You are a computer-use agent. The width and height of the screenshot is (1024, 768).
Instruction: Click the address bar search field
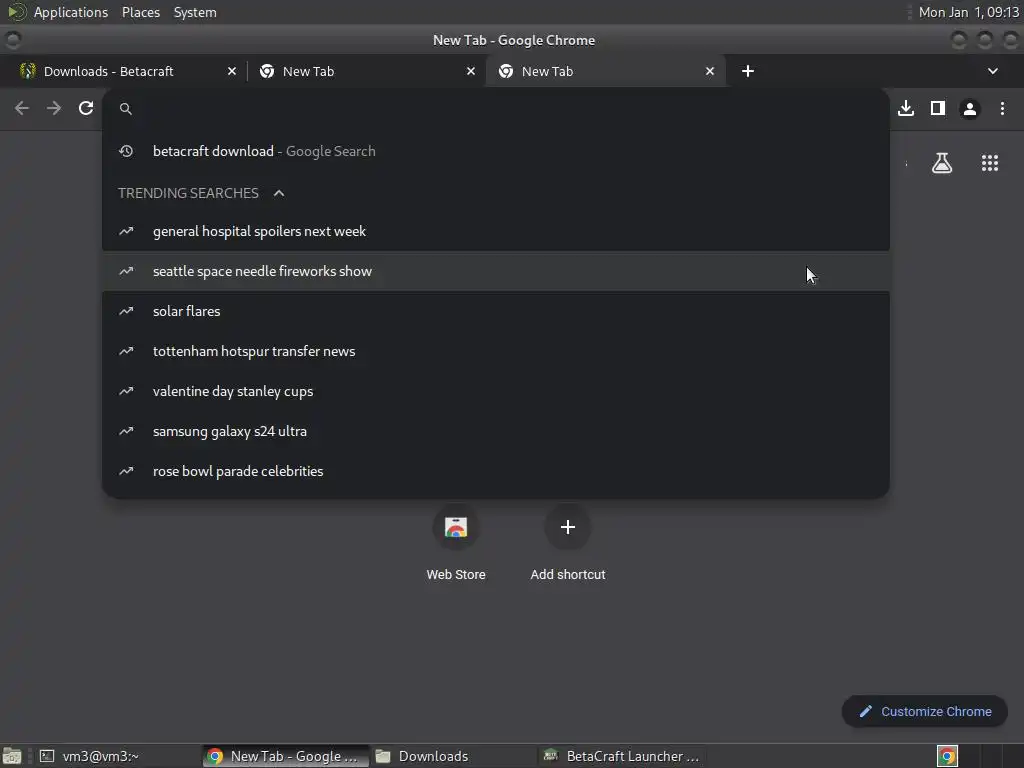[x=496, y=109]
